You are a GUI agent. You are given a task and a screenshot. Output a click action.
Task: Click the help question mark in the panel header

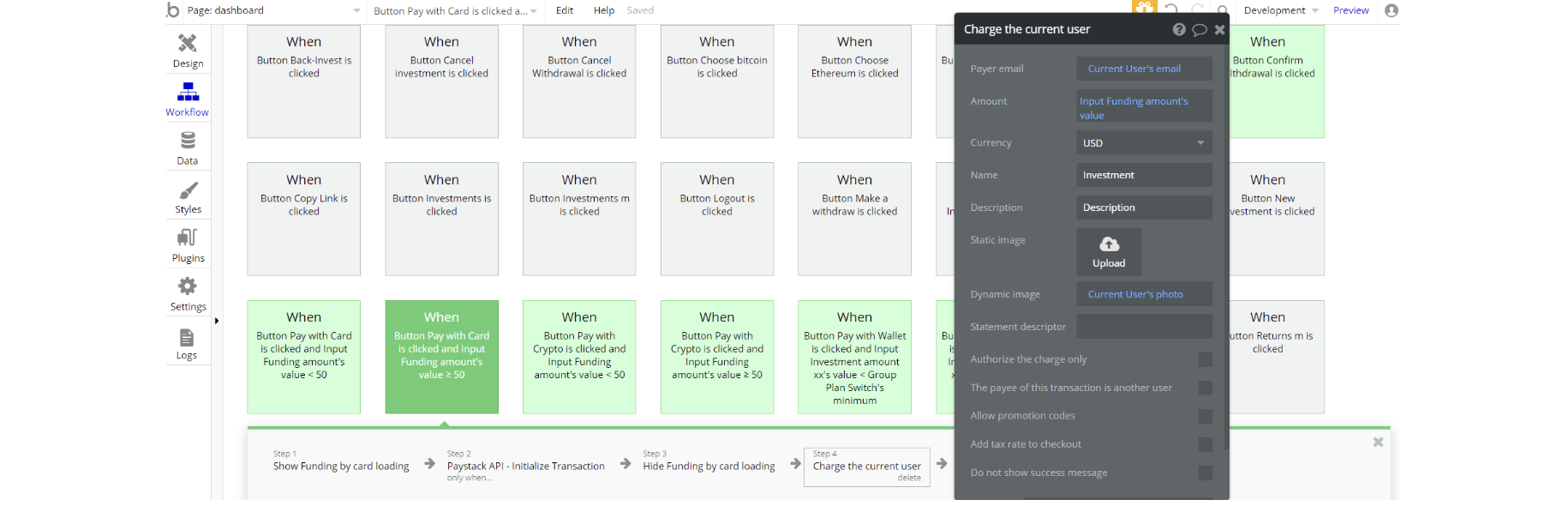point(1179,30)
